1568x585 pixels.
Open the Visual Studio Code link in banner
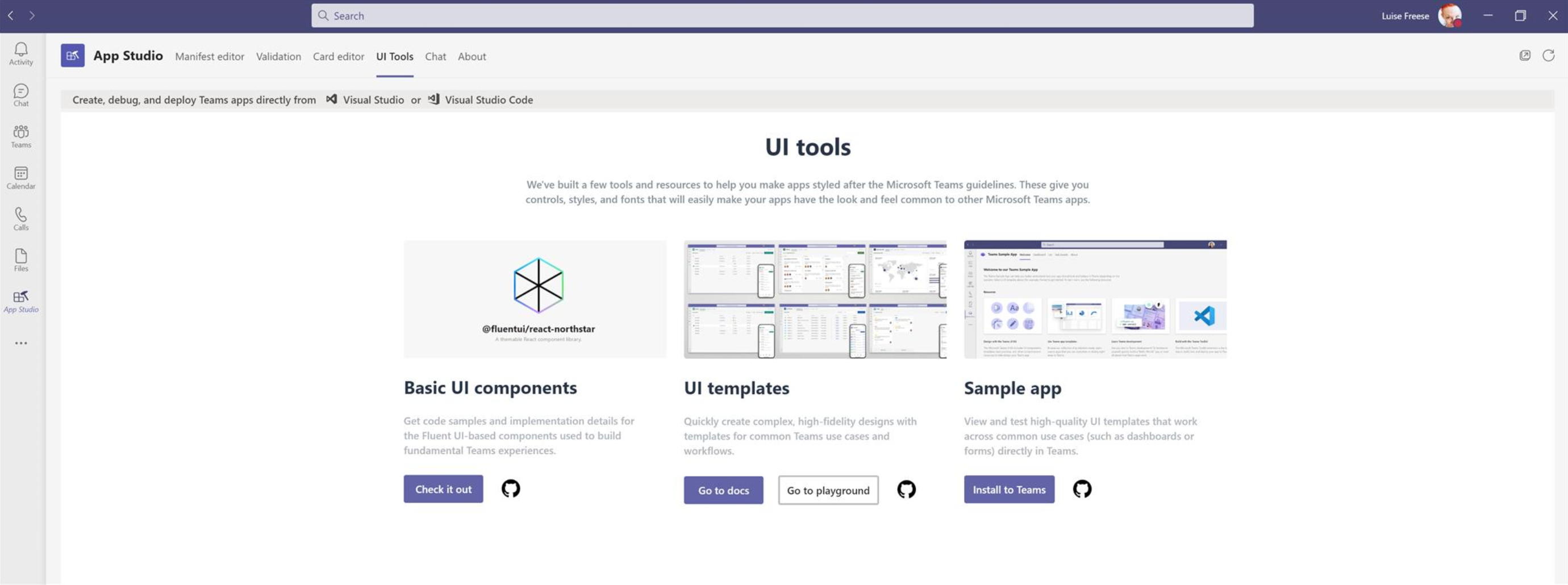click(x=488, y=99)
